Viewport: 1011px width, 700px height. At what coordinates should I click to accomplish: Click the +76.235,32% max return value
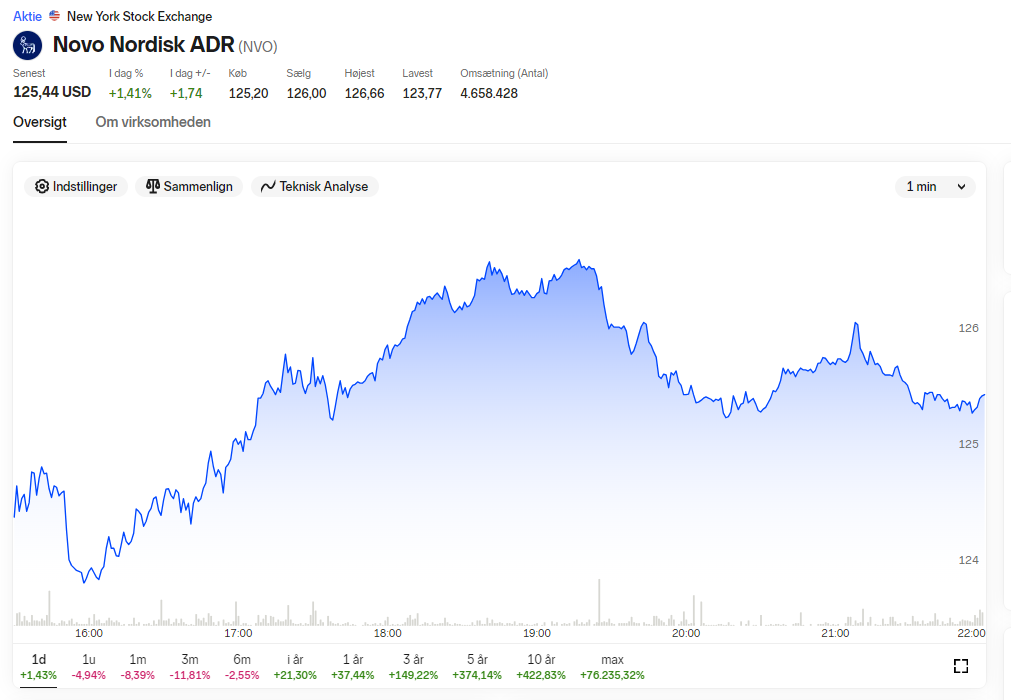pyautogui.click(x=612, y=676)
